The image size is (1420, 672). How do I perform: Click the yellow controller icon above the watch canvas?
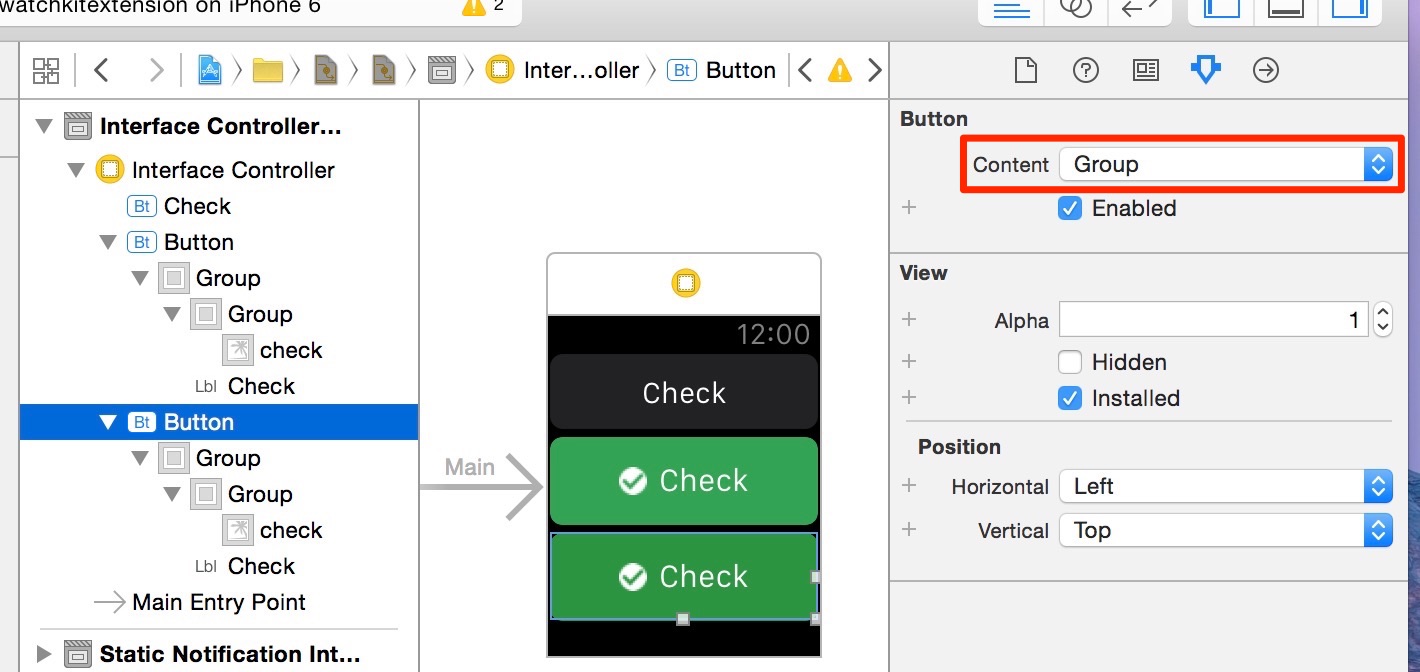point(685,283)
